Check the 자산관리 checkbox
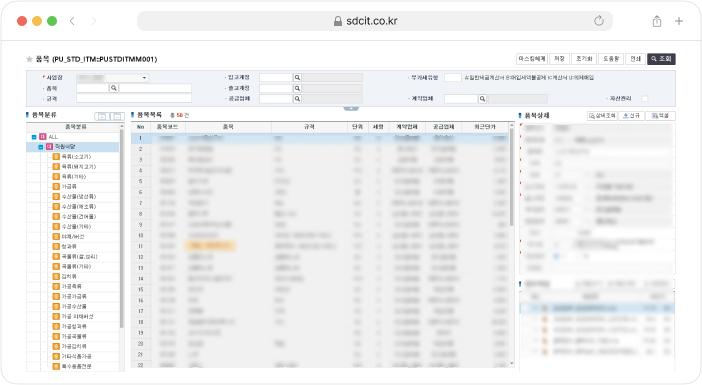The width and height of the screenshot is (702, 385). pos(645,98)
